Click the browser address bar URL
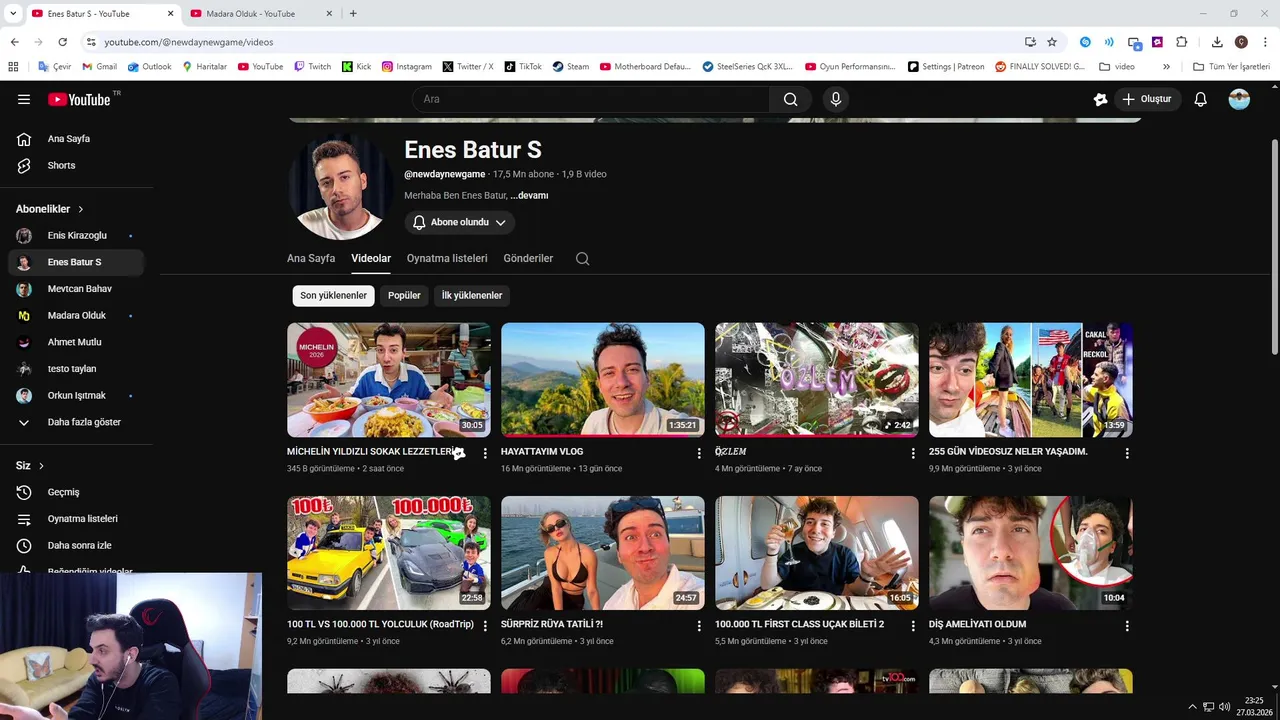This screenshot has height=720, width=1280. [x=188, y=42]
